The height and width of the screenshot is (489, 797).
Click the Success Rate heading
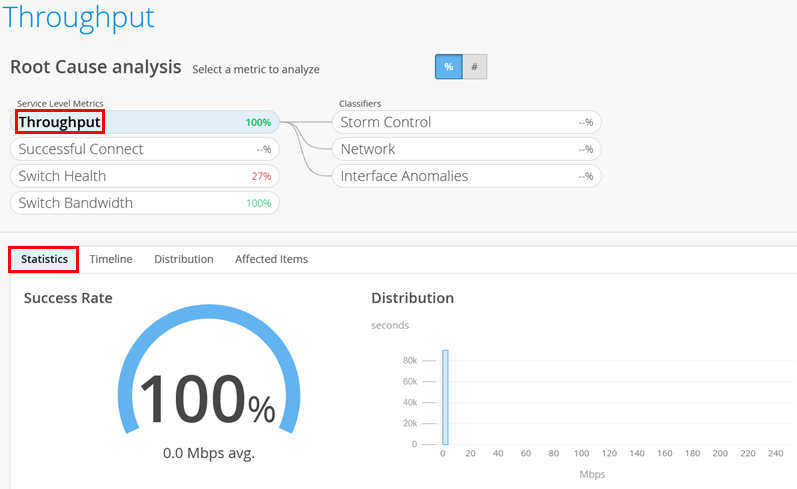68,298
